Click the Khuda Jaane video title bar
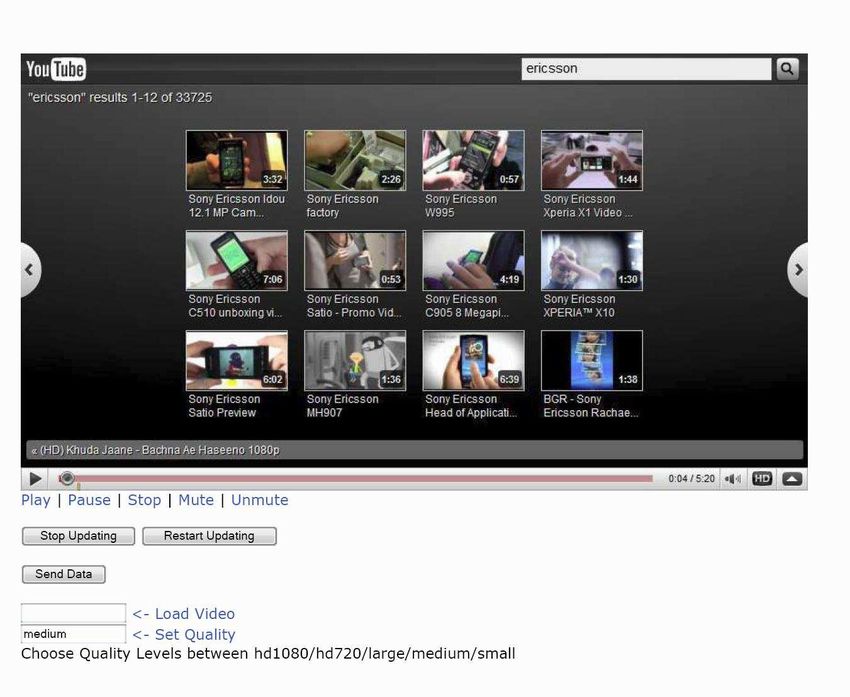The width and height of the screenshot is (850, 697). pos(414,450)
